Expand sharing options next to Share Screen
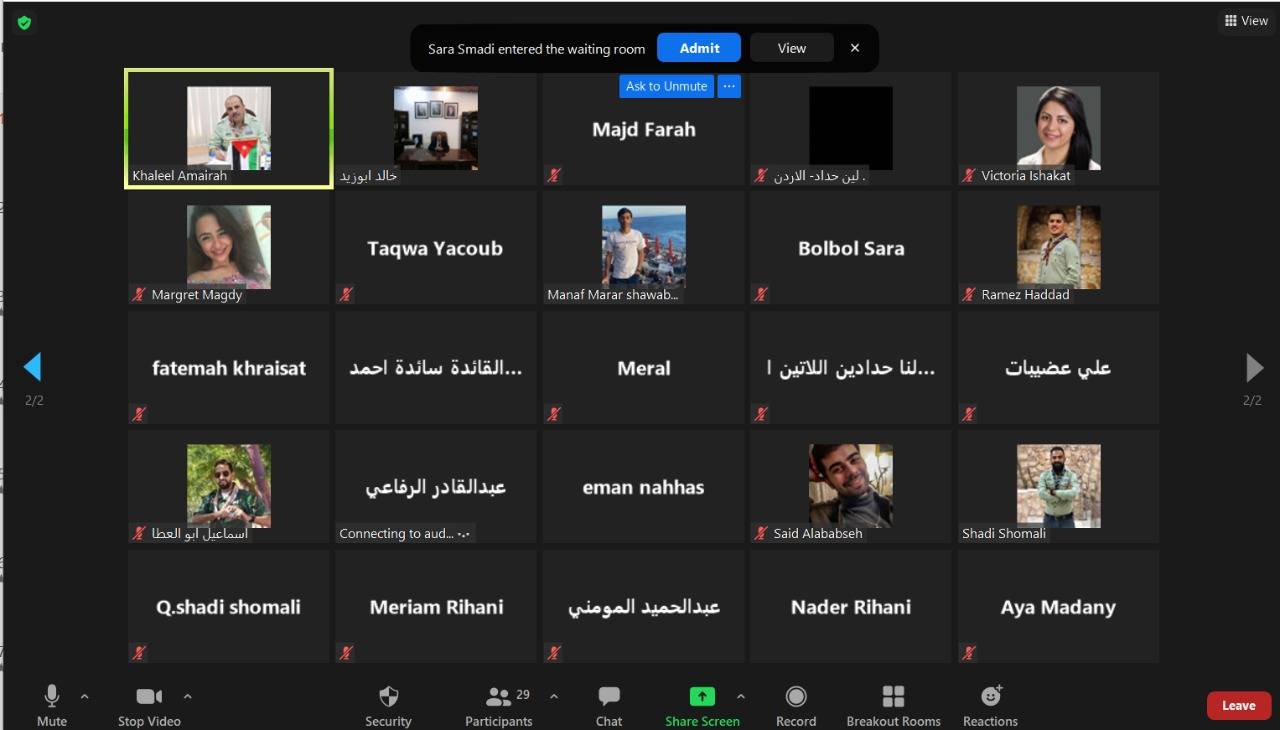 [x=740, y=697]
